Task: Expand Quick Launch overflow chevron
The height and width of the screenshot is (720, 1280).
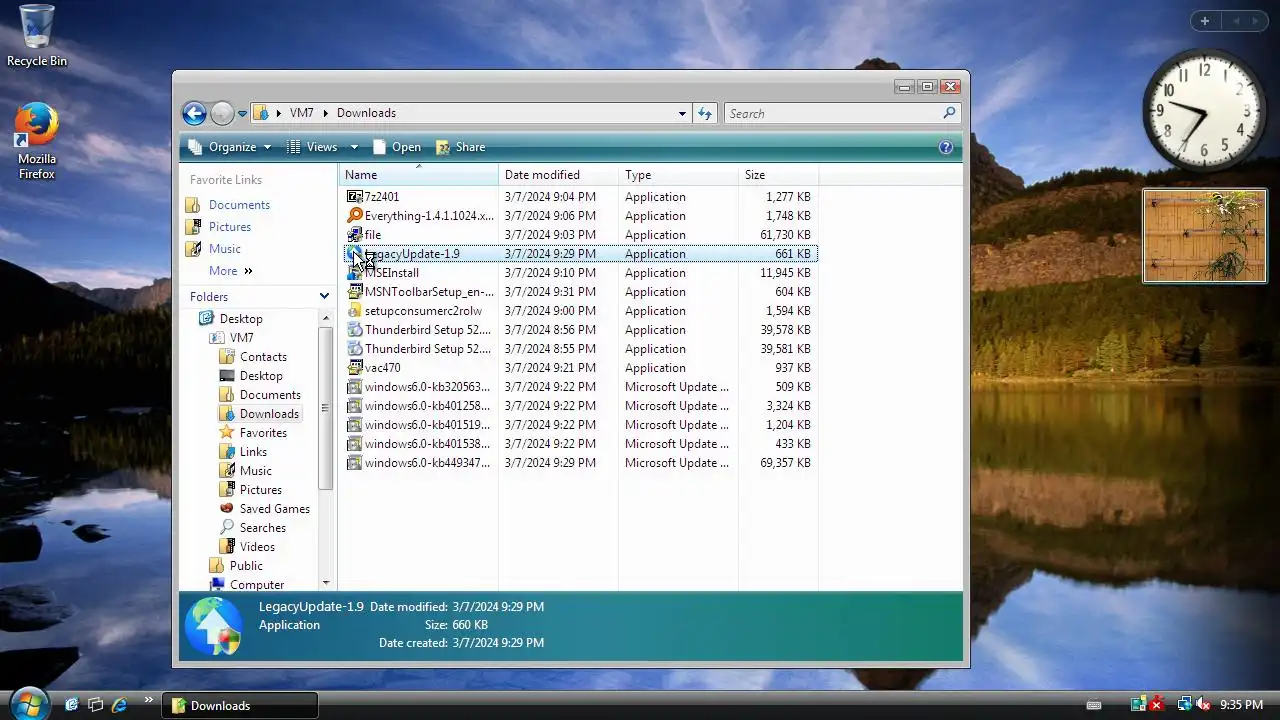Action: [x=149, y=700]
